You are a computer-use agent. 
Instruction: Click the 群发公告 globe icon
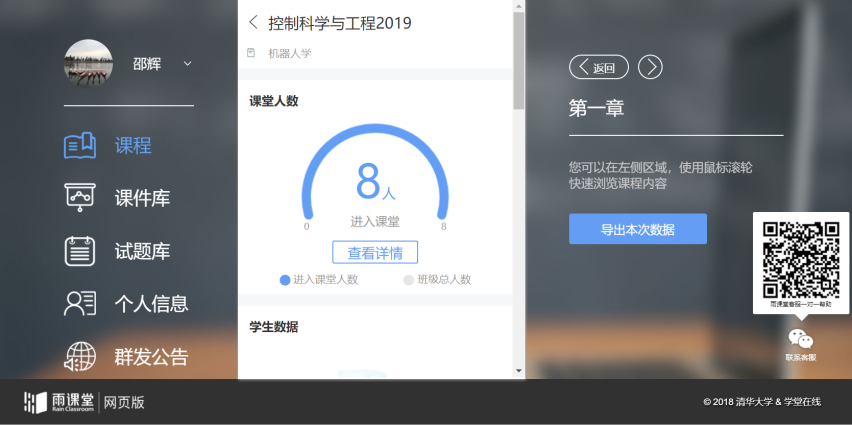80,357
